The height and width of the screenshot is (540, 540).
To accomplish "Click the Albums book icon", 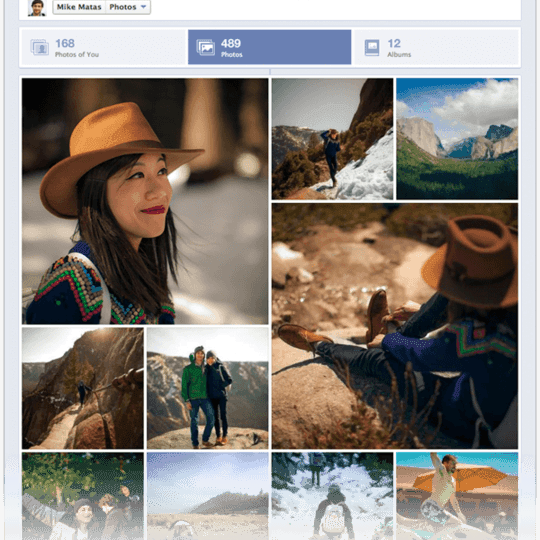I will pos(372,48).
